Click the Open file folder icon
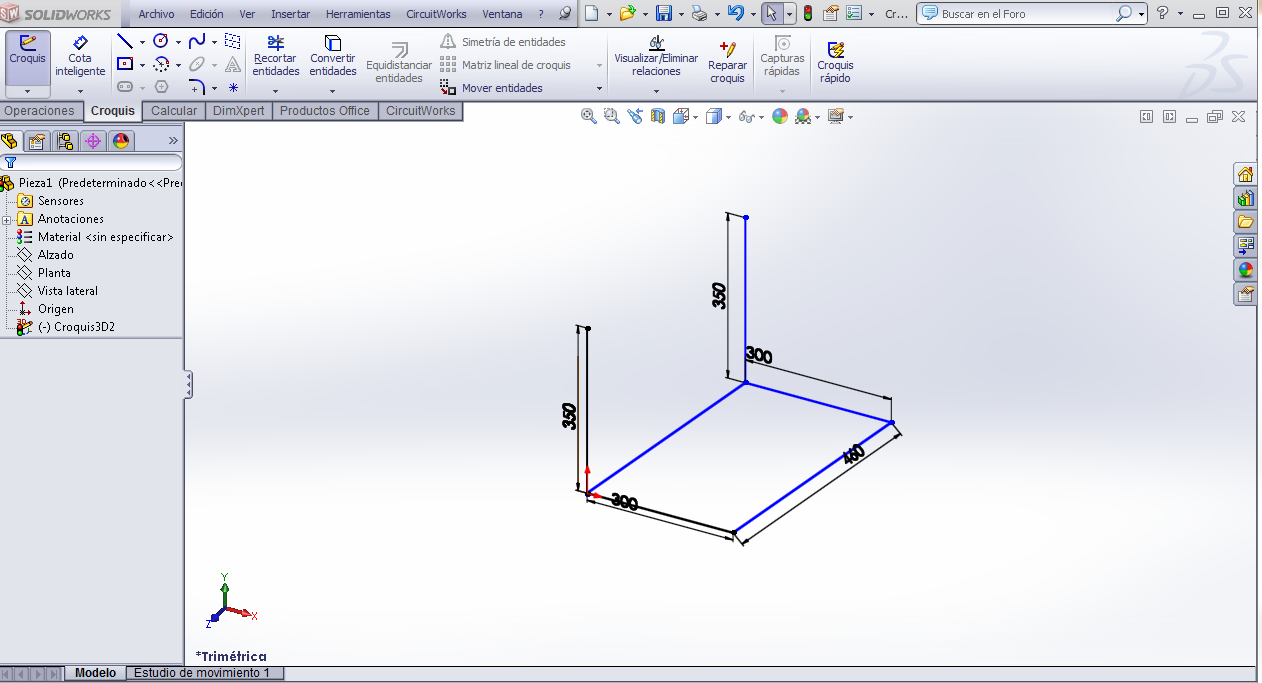 (627, 14)
